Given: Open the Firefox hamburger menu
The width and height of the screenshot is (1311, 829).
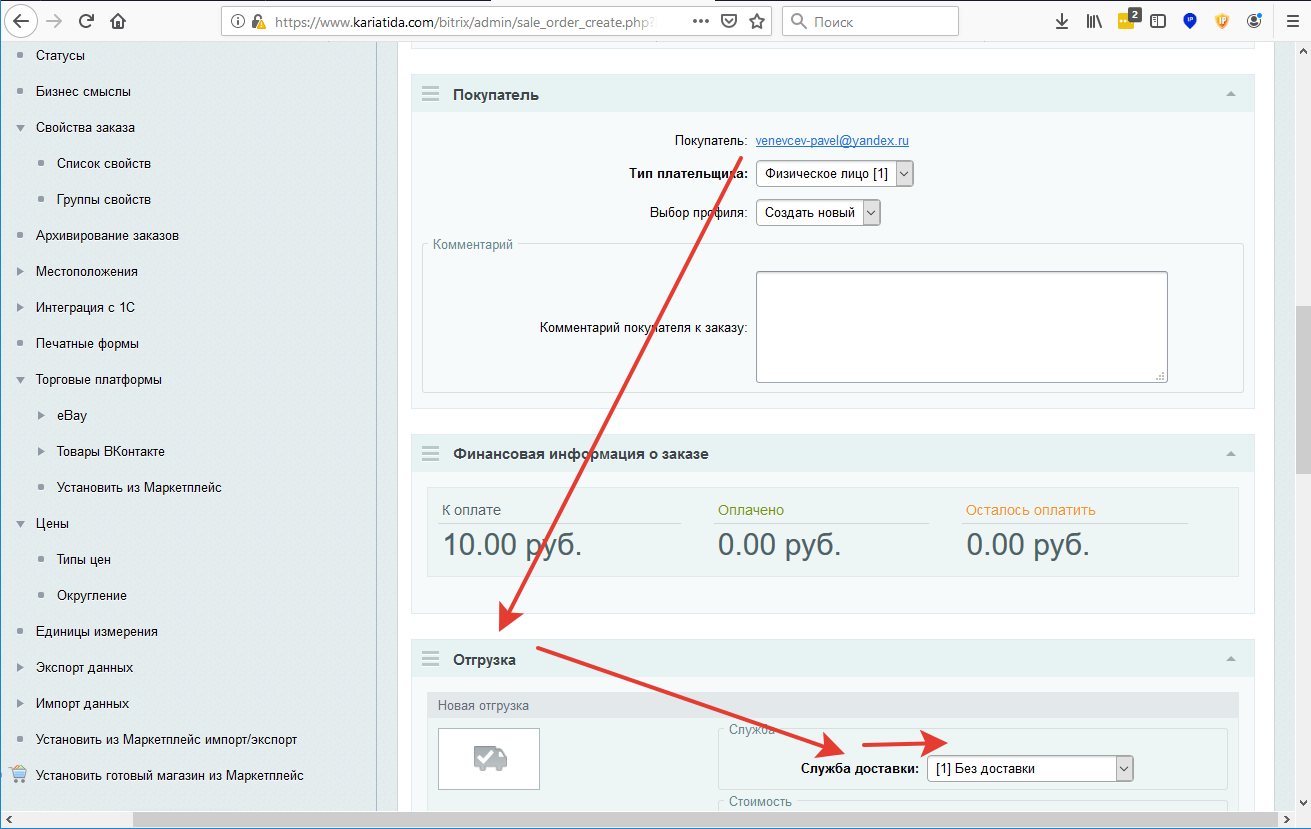Looking at the screenshot, I should point(1291,21).
